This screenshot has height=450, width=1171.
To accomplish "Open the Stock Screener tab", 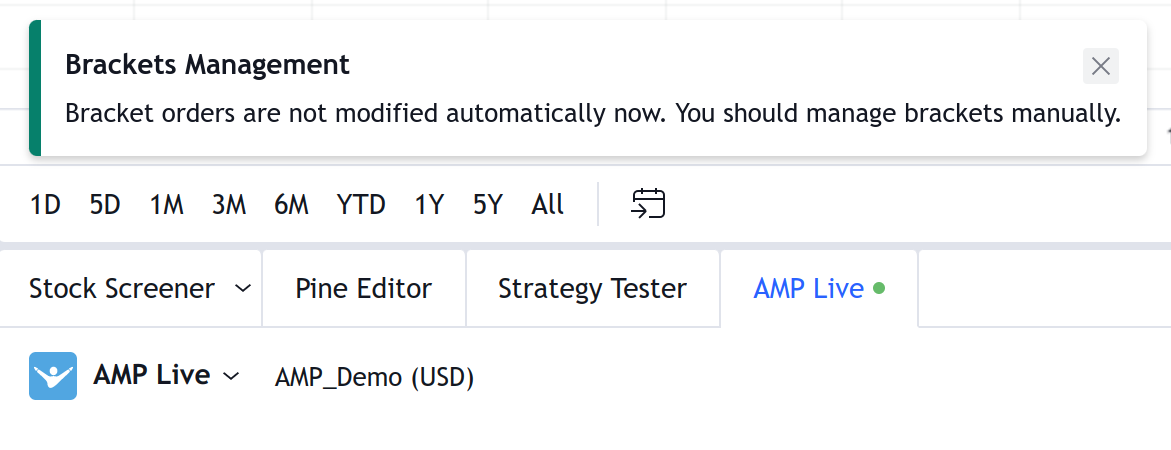I will (x=121, y=289).
